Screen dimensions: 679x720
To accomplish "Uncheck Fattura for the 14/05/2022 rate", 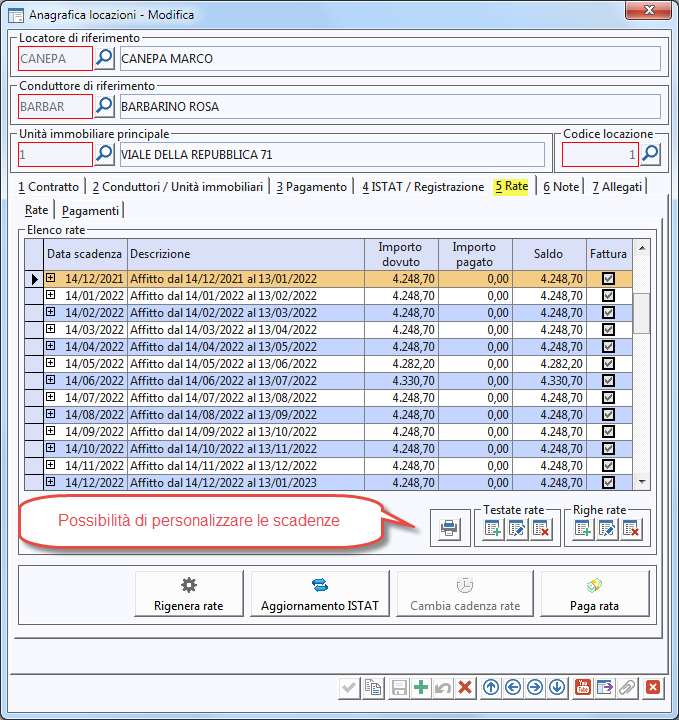I will click(x=608, y=364).
